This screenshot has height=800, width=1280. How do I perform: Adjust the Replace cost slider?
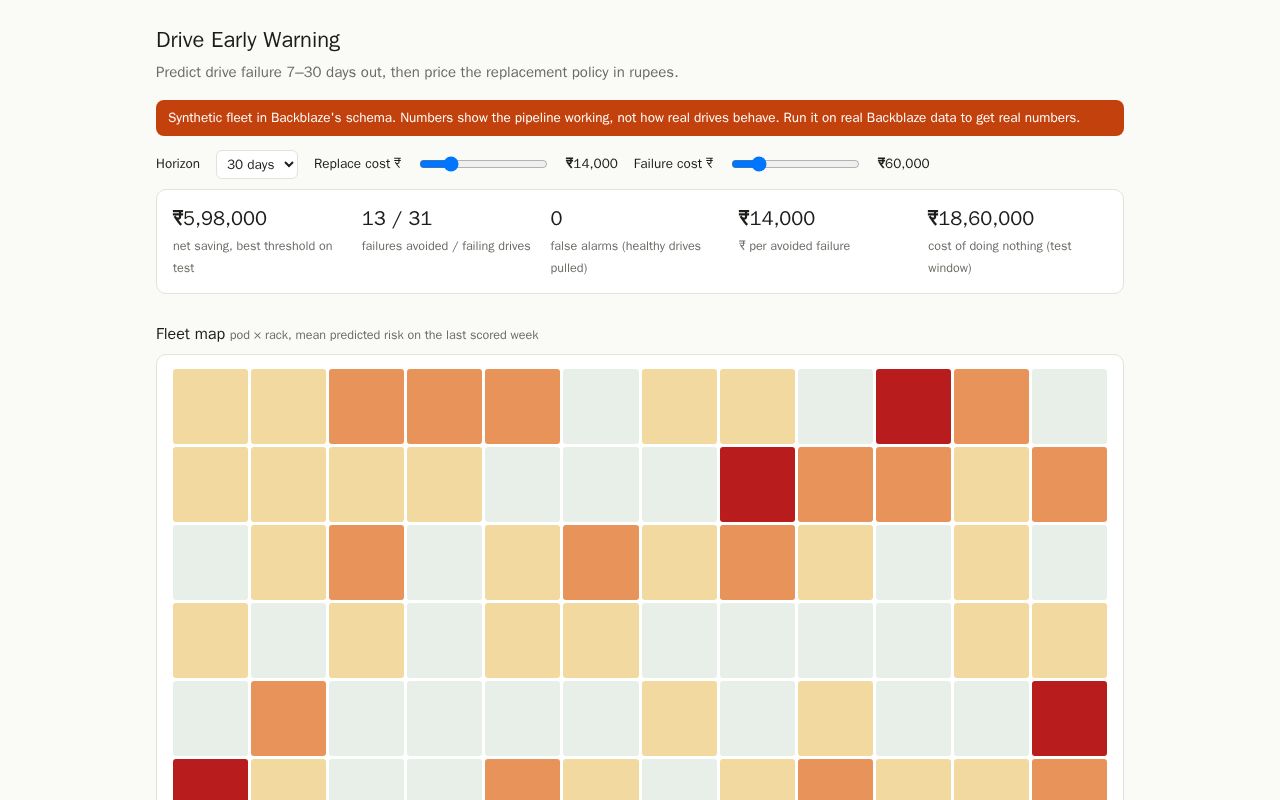pos(483,164)
